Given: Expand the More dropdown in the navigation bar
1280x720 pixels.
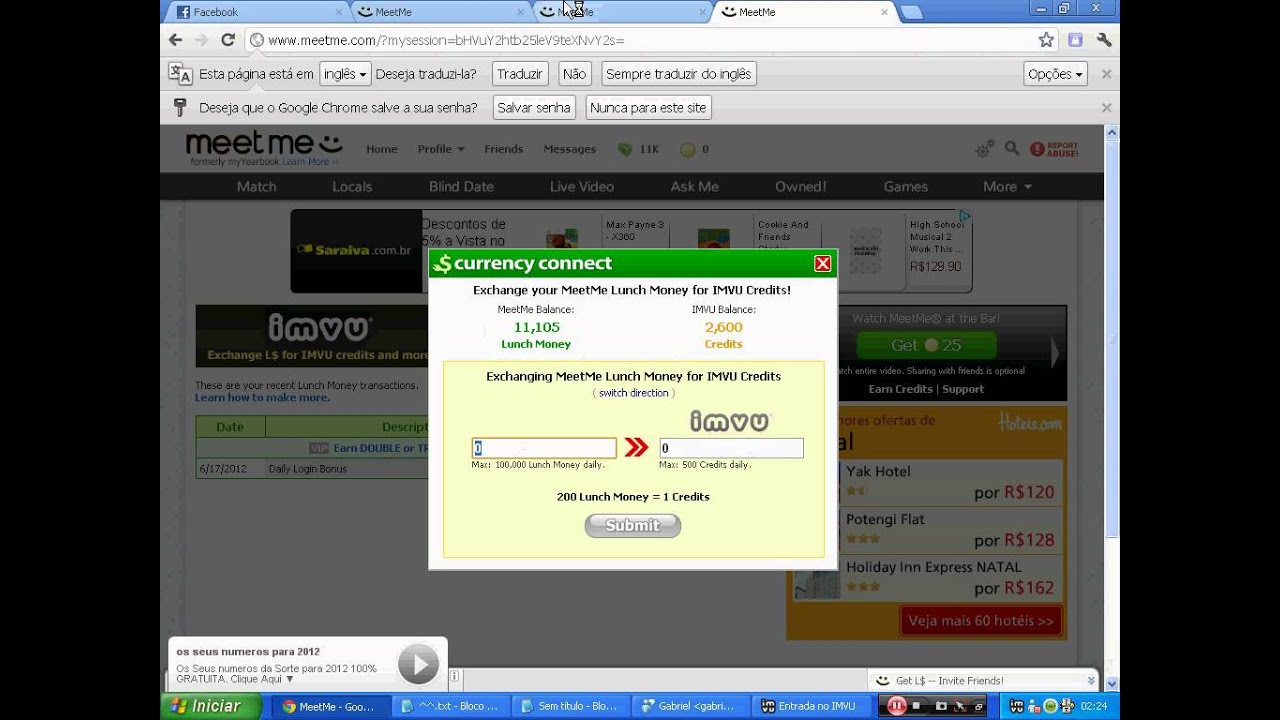Looking at the screenshot, I should click(x=1006, y=186).
